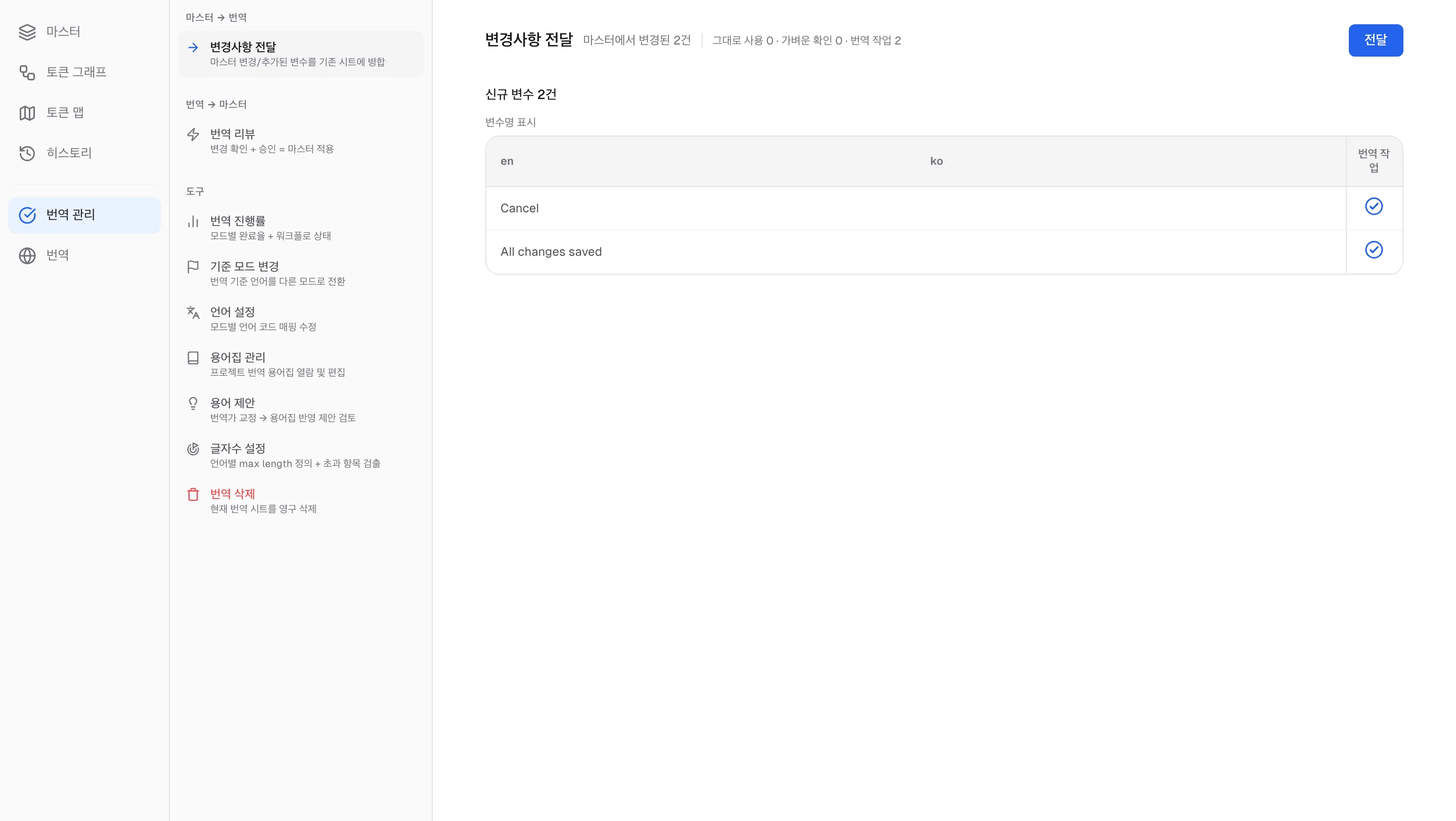Open 용어 제안 tool entry
The width and height of the screenshot is (1456, 821).
(x=301, y=410)
